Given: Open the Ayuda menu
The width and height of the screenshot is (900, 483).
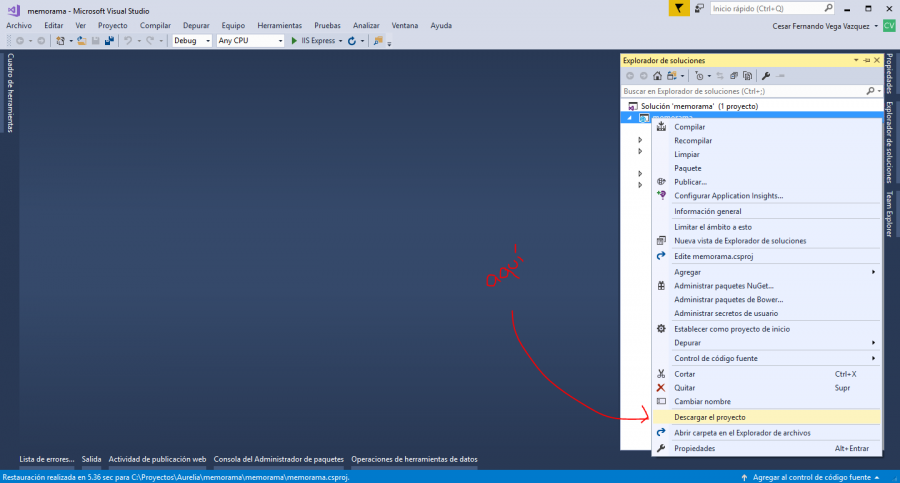Looking at the screenshot, I should [441, 25].
